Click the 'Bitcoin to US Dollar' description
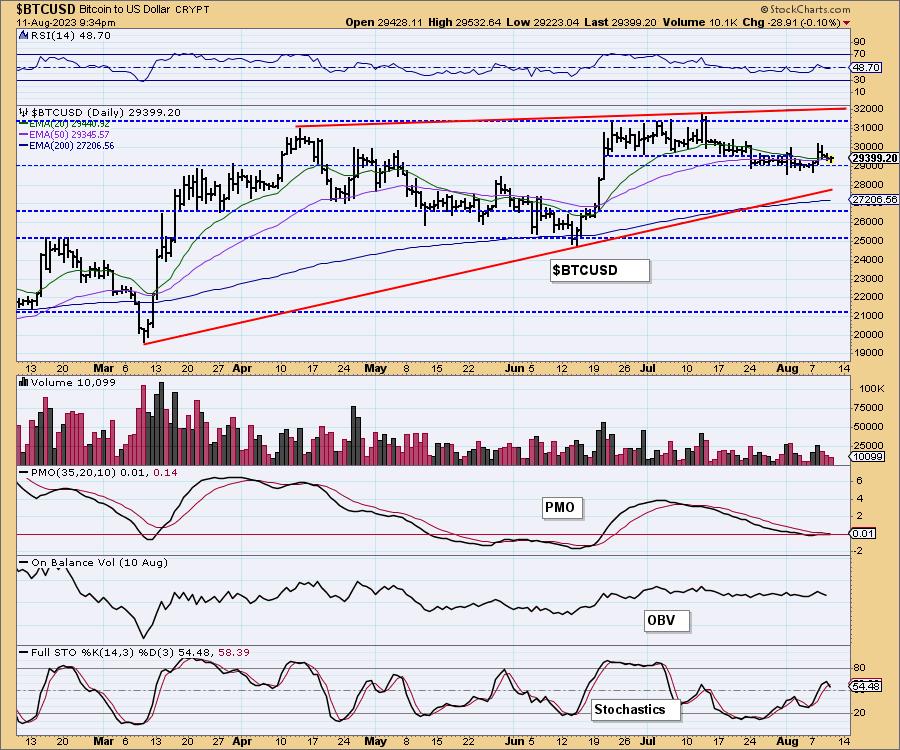 [x=125, y=10]
